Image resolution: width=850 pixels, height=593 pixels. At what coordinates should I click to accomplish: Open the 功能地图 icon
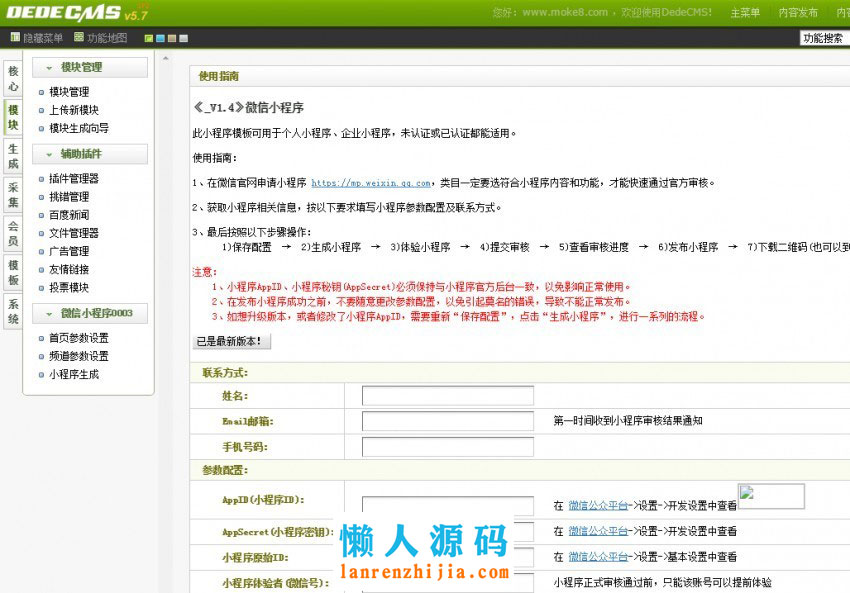[79, 37]
